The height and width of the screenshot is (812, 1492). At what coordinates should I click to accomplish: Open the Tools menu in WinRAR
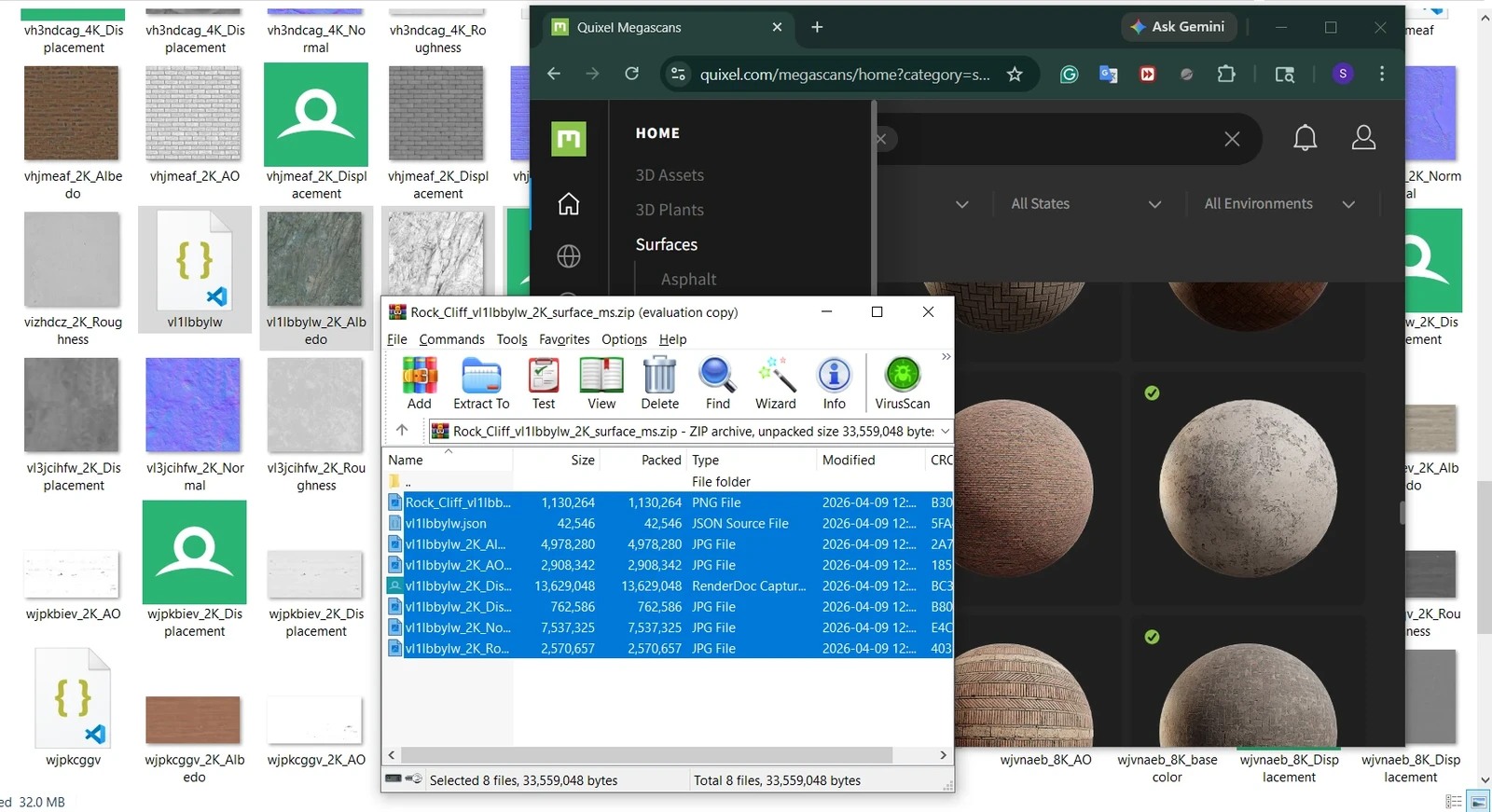(x=512, y=339)
